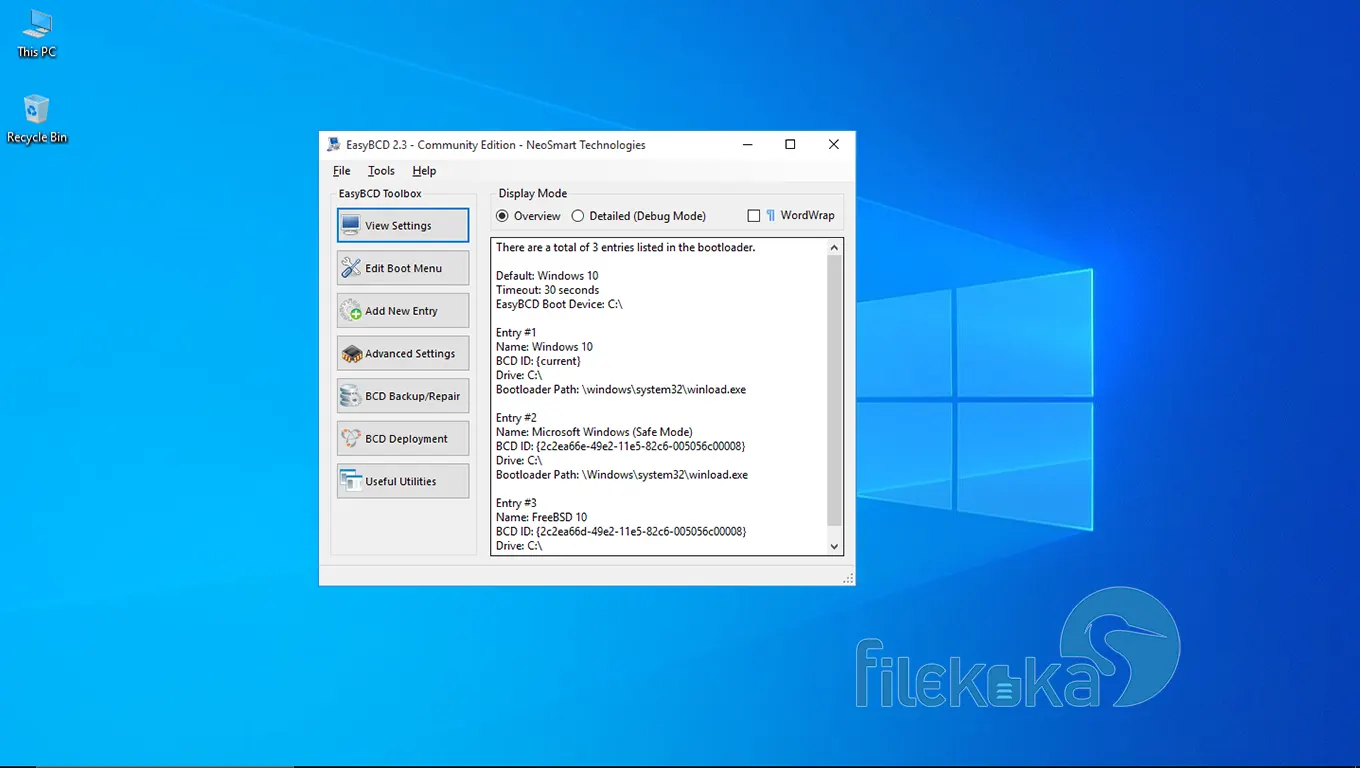Open the File menu

341,171
